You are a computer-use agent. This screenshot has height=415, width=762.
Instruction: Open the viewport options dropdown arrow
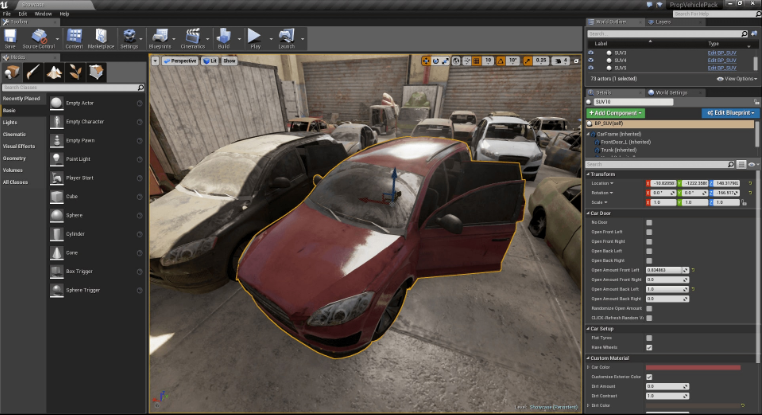tap(155, 61)
